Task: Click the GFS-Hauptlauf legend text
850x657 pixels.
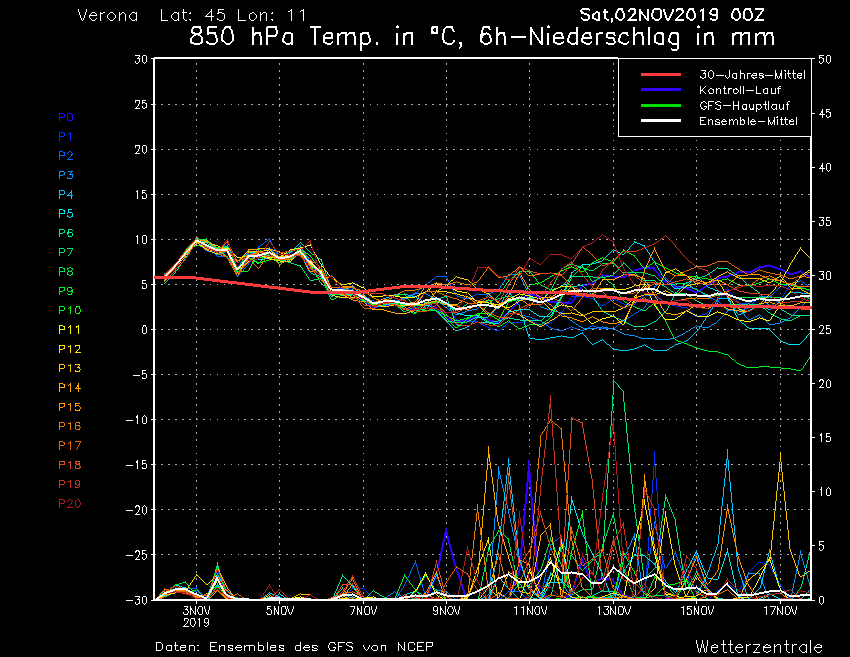Action: click(x=744, y=106)
